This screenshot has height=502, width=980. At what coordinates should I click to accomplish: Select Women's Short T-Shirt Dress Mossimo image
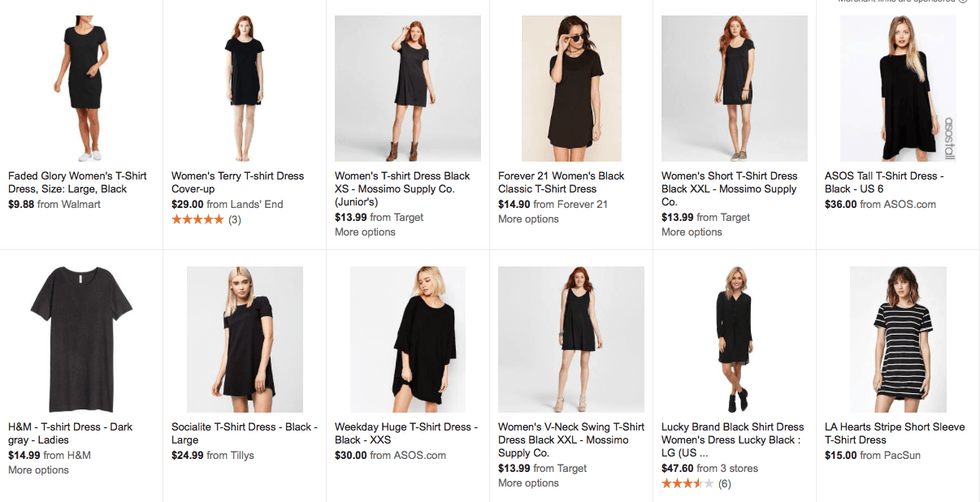pyautogui.click(x=734, y=88)
